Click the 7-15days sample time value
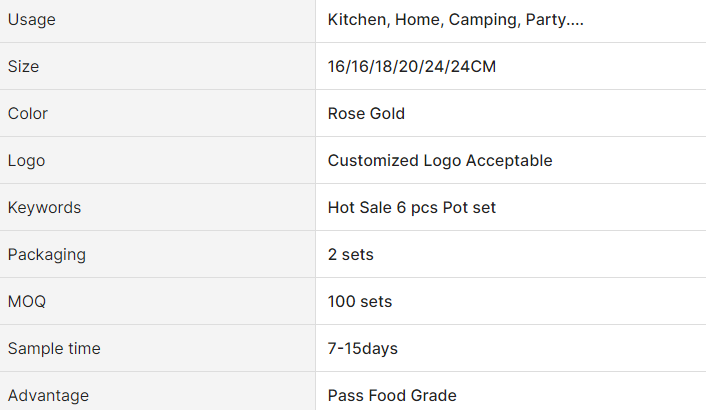Screen dimensions: 706x410 point(363,349)
